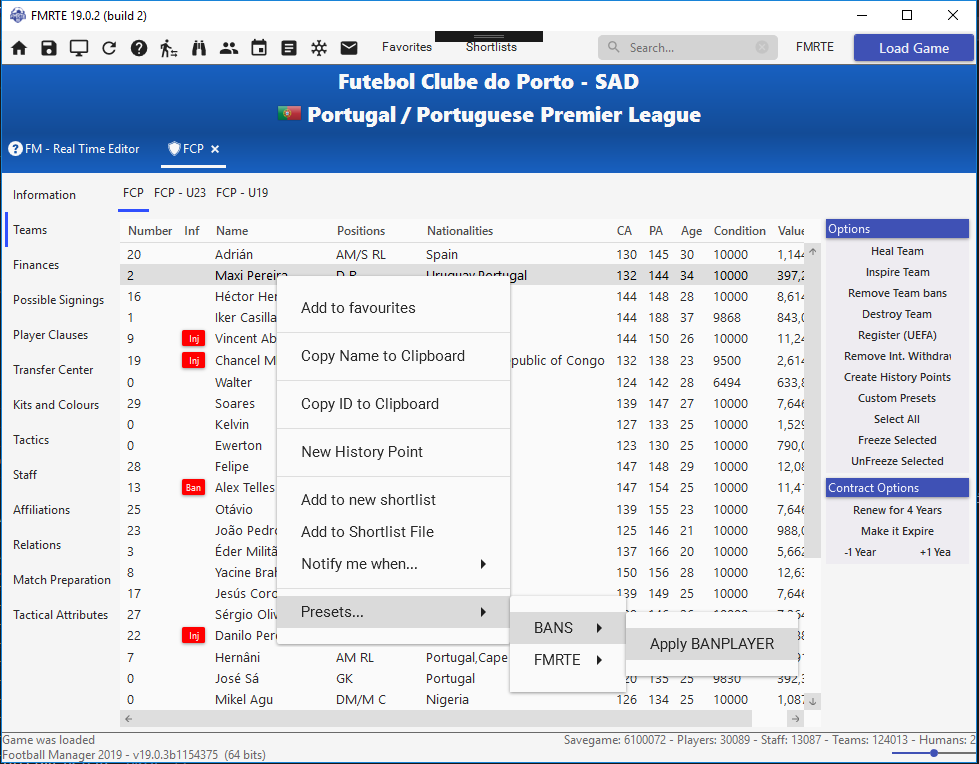Screen dimensions: 979x764
Task: Open the Favorites menu
Action: point(407,47)
